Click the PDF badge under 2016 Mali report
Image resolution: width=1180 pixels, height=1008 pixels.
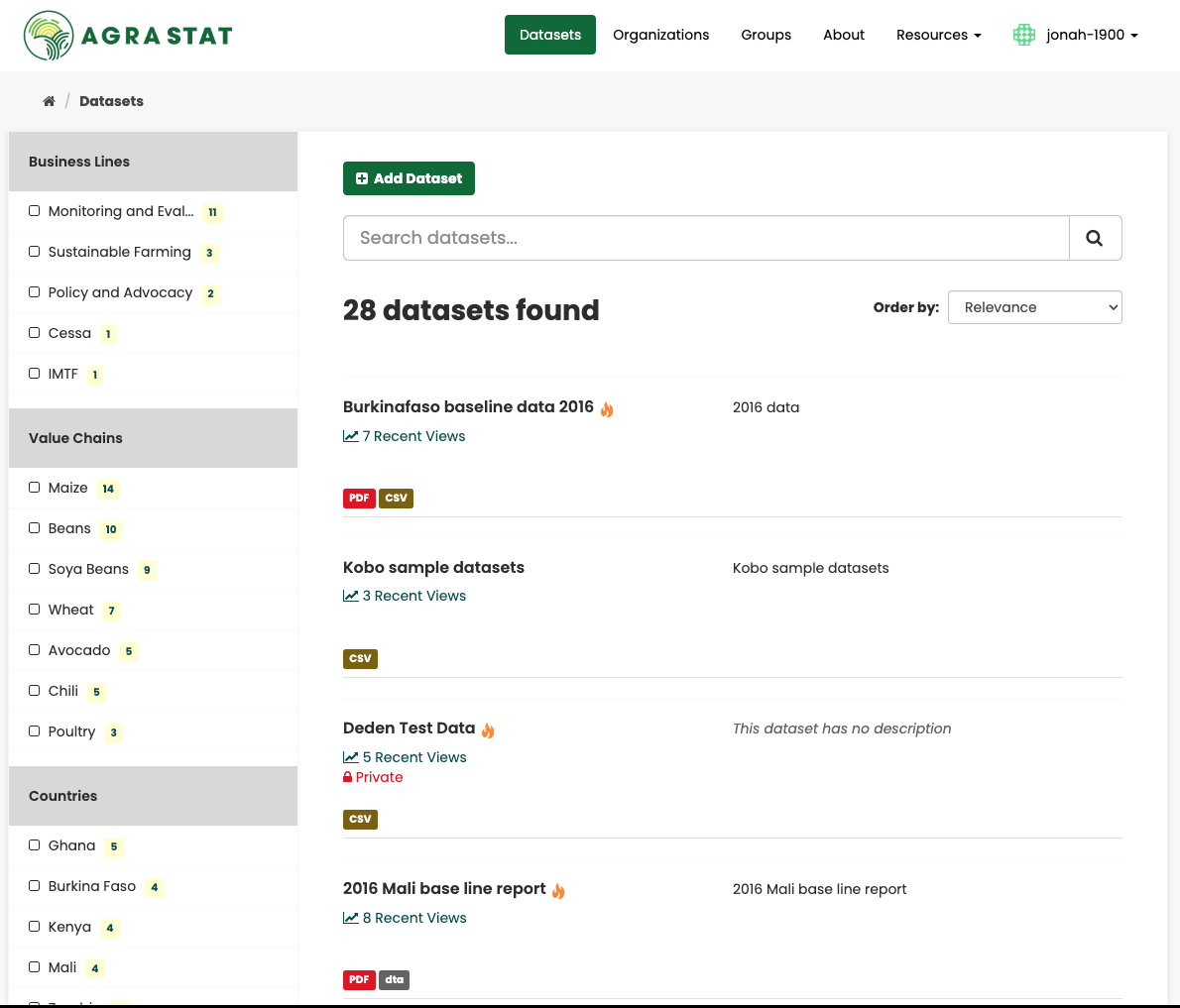click(359, 979)
